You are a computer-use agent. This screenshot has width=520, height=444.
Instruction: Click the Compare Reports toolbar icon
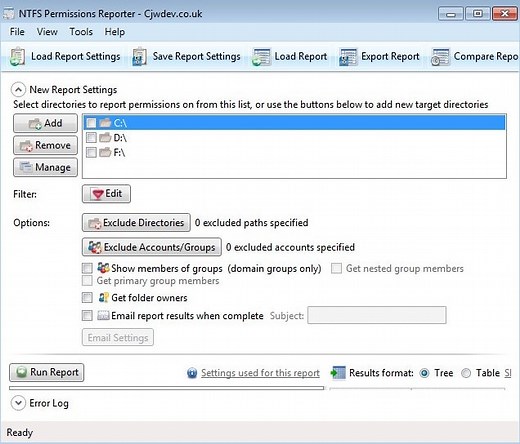440,57
